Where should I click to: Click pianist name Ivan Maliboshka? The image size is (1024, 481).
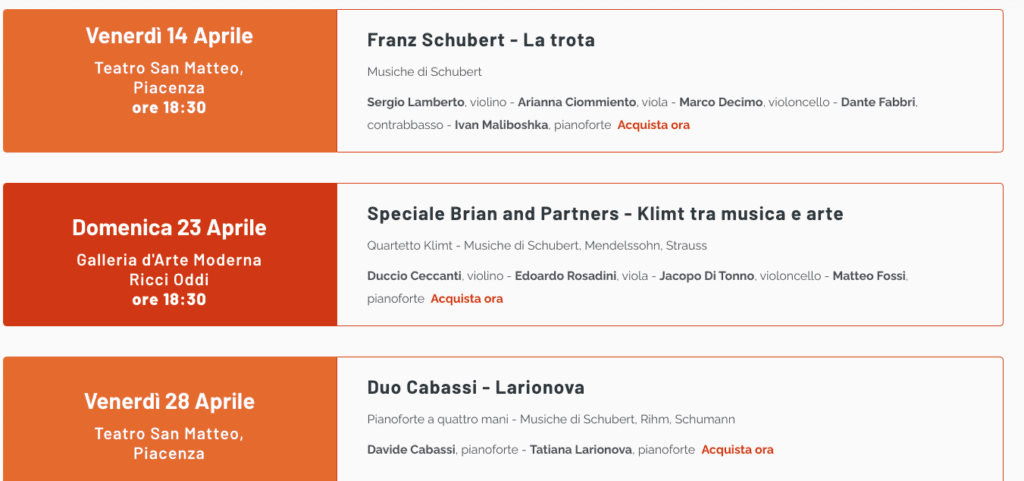pyautogui.click(x=501, y=125)
